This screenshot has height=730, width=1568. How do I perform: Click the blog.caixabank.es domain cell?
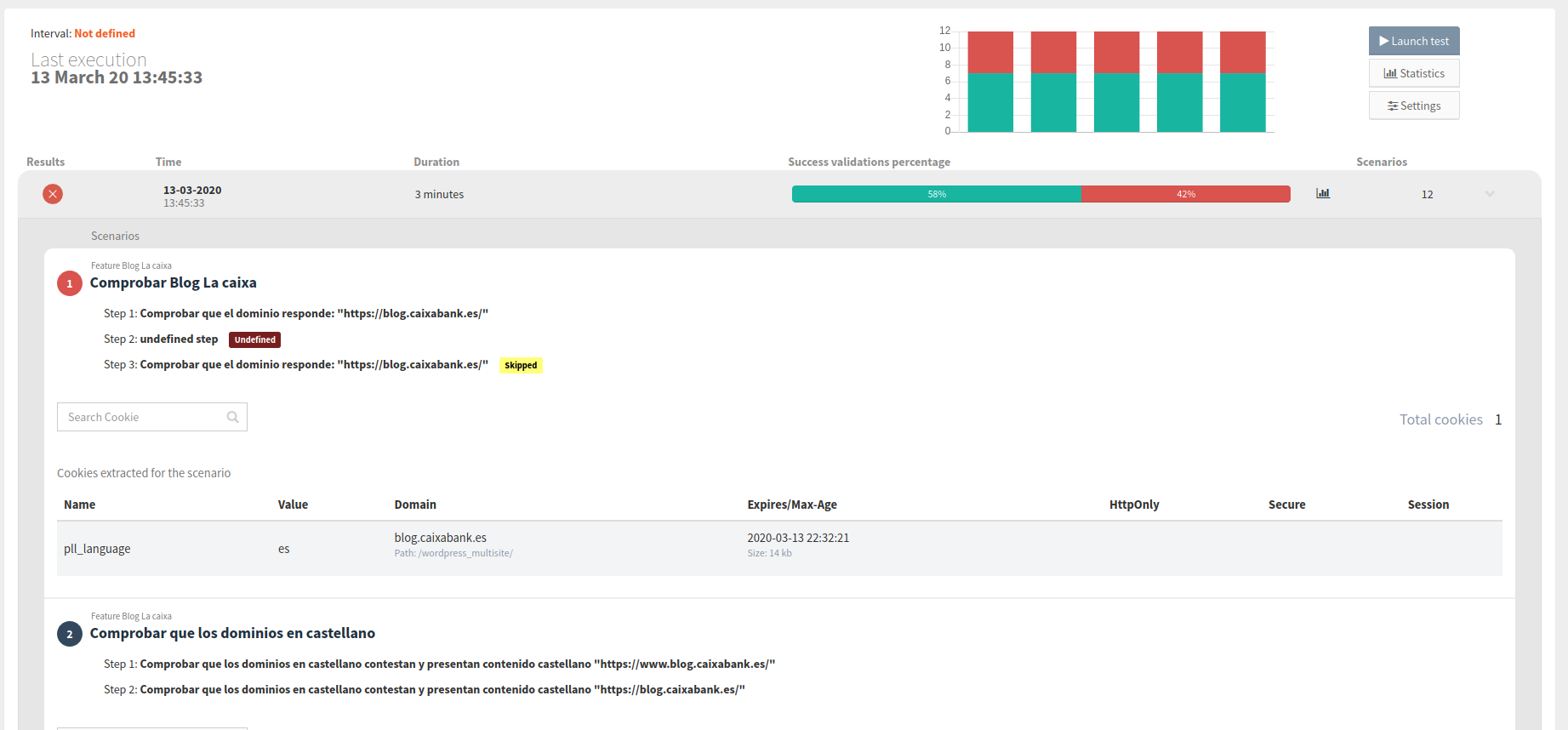(x=441, y=538)
